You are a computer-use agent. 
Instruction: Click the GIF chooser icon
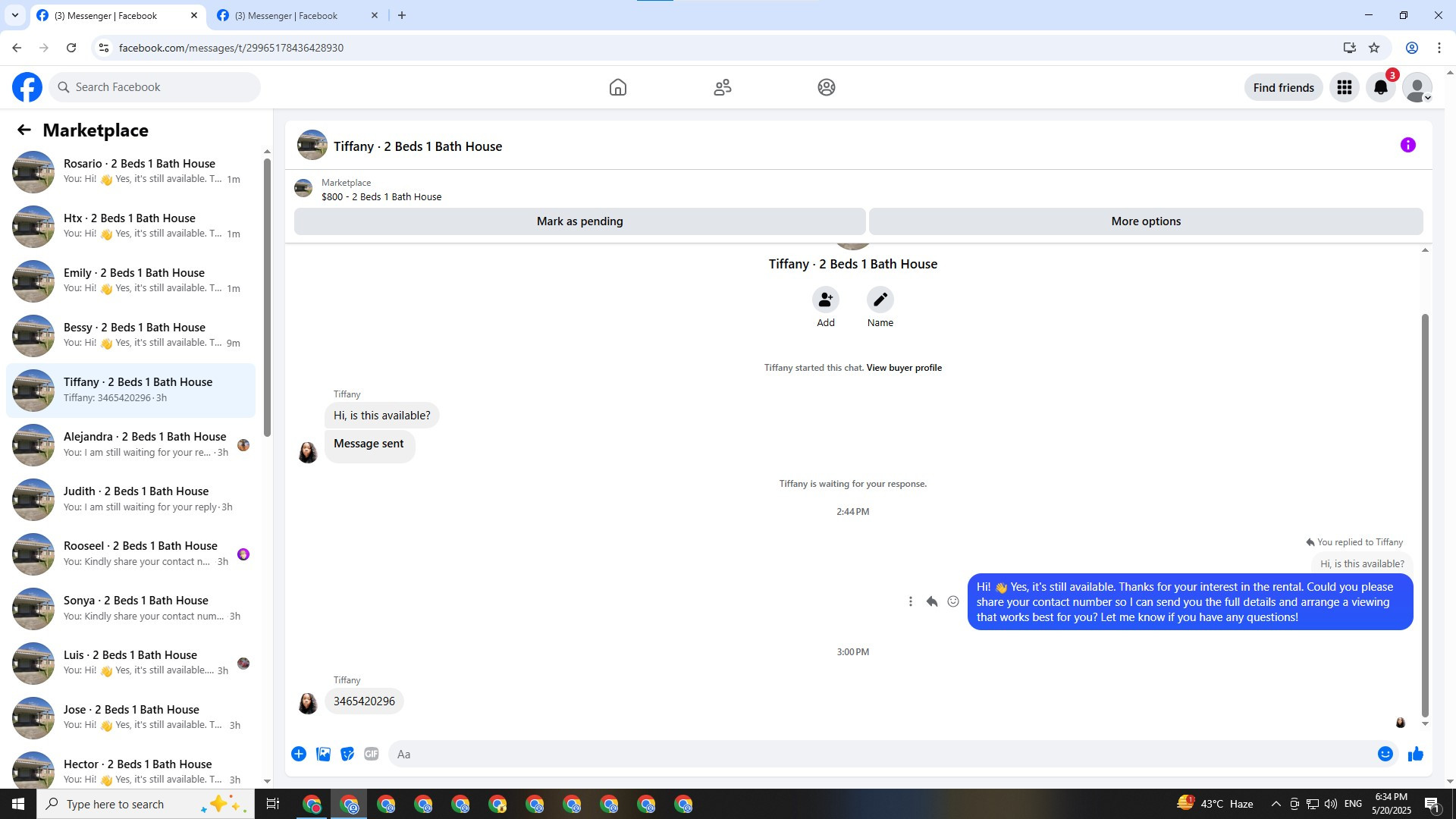pyautogui.click(x=371, y=754)
